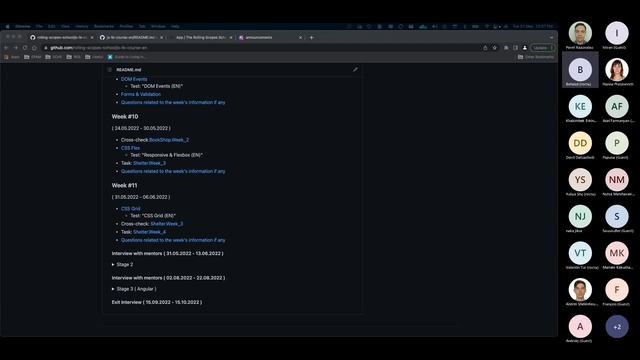Click the Update button in Chrome toolbar
Image resolution: width=640 pixels, height=360 pixels.
[x=542, y=48]
